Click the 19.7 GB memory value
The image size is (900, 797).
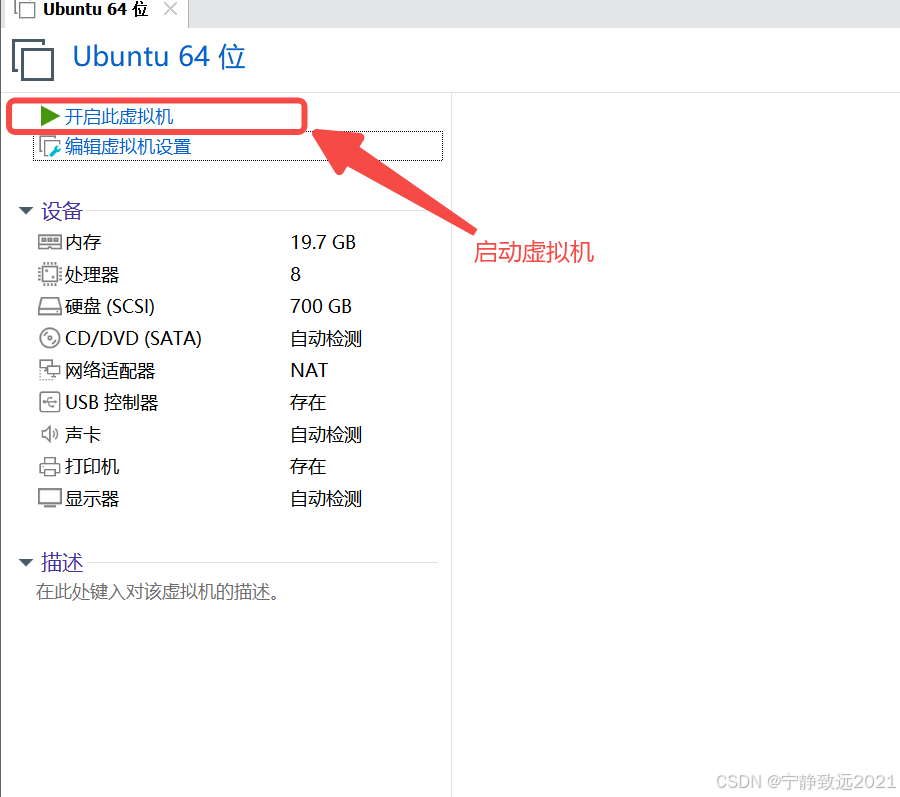tap(323, 242)
